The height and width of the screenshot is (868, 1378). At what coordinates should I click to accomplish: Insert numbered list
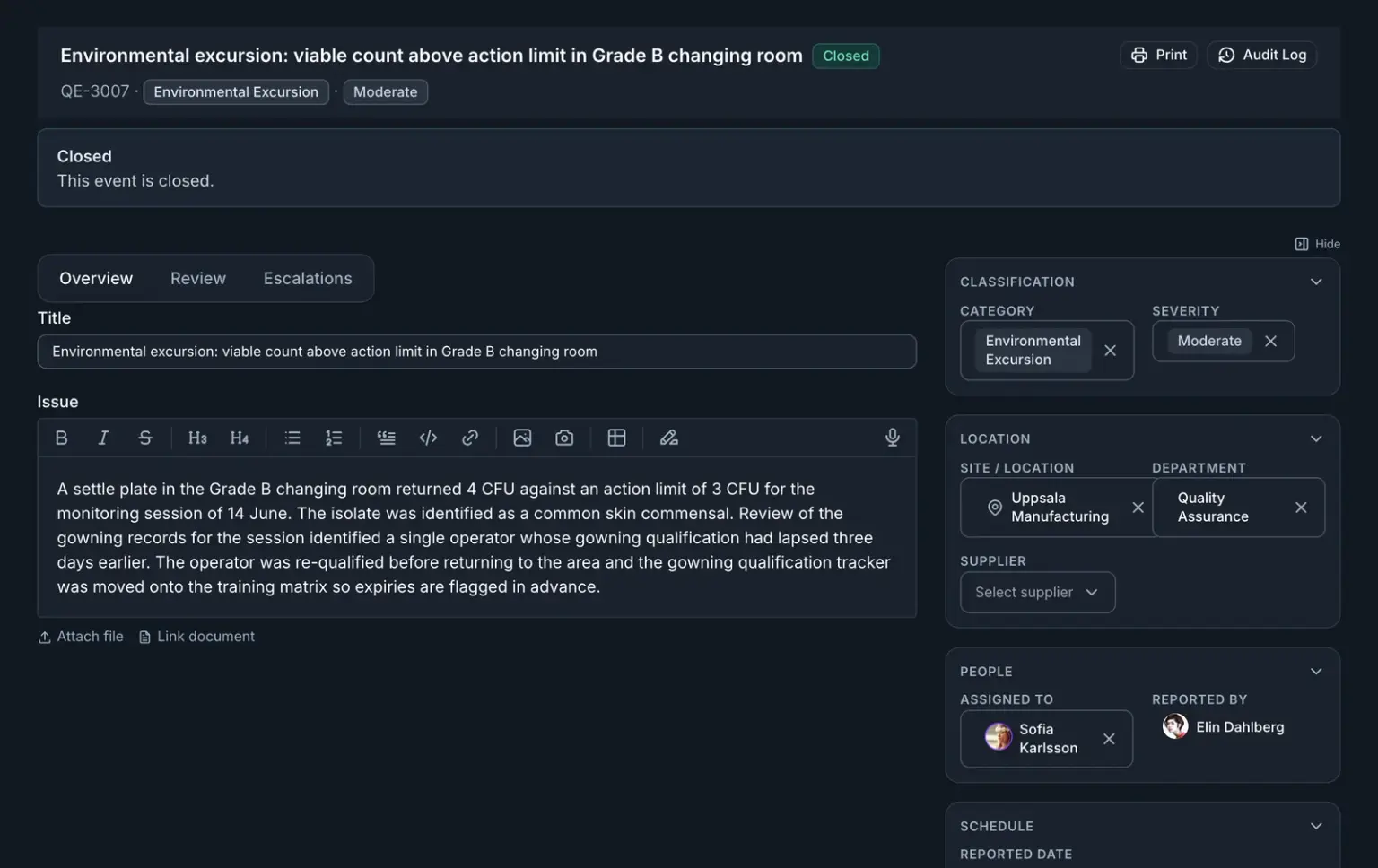(x=334, y=438)
